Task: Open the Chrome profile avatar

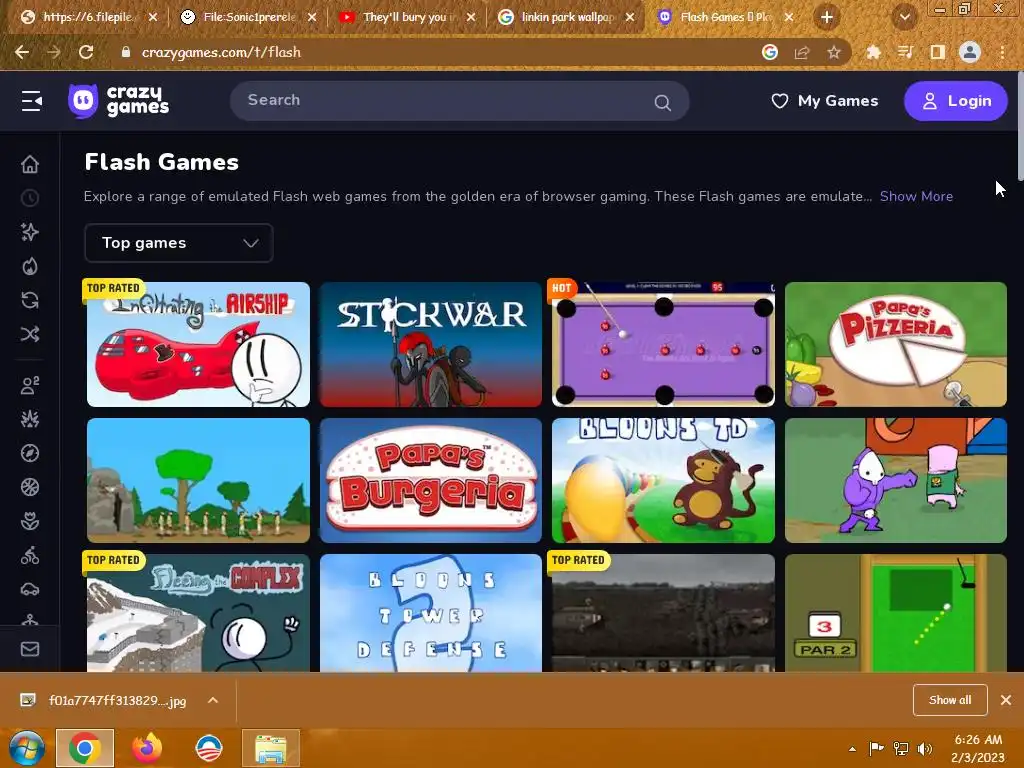Action: click(970, 52)
